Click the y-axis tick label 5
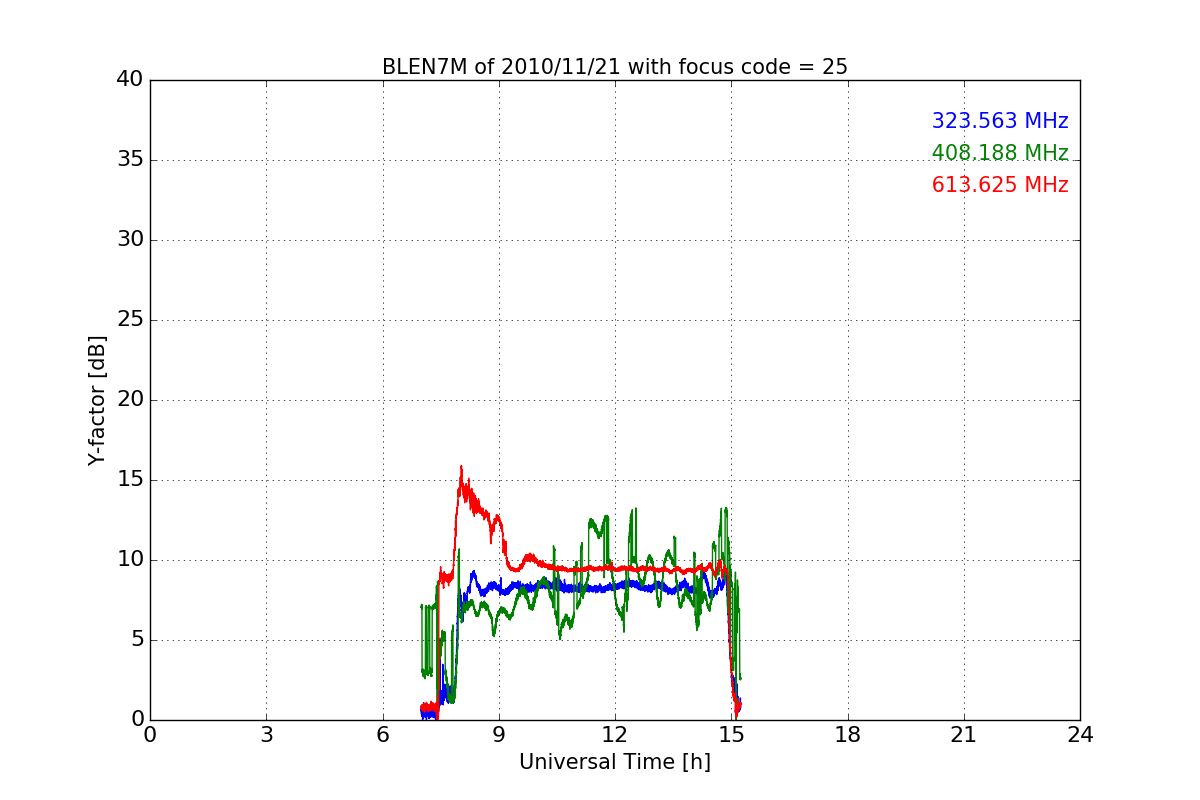The height and width of the screenshot is (800, 1200). (x=137, y=640)
